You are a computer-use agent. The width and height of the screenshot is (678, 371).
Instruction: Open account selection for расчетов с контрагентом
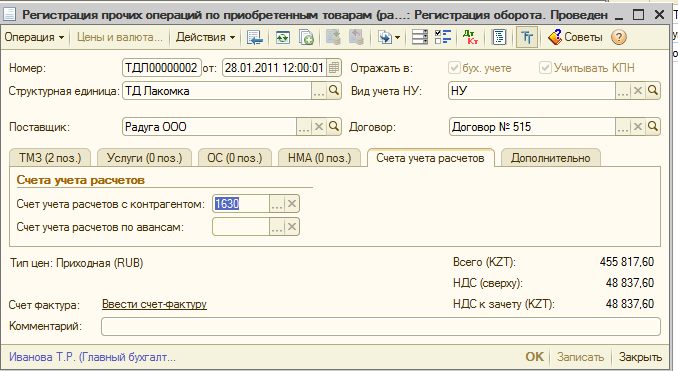pos(277,204)
